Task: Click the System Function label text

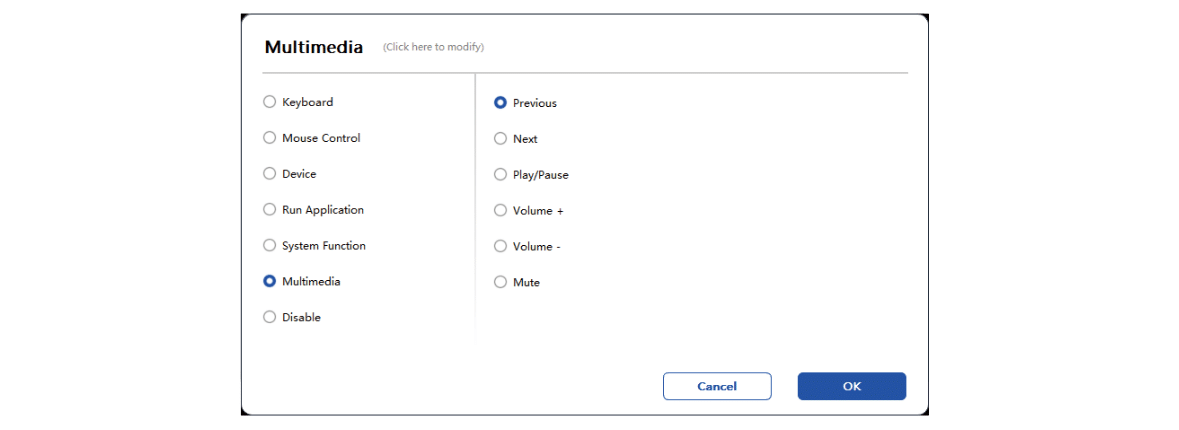Action: [x=324, y=246]
